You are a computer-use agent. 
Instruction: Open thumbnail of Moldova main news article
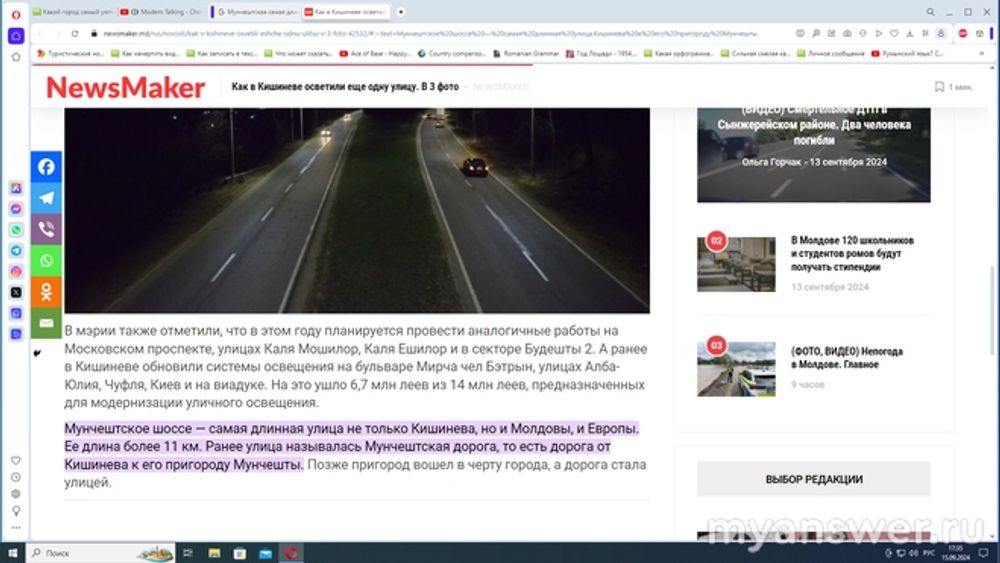tap(736, 368)
